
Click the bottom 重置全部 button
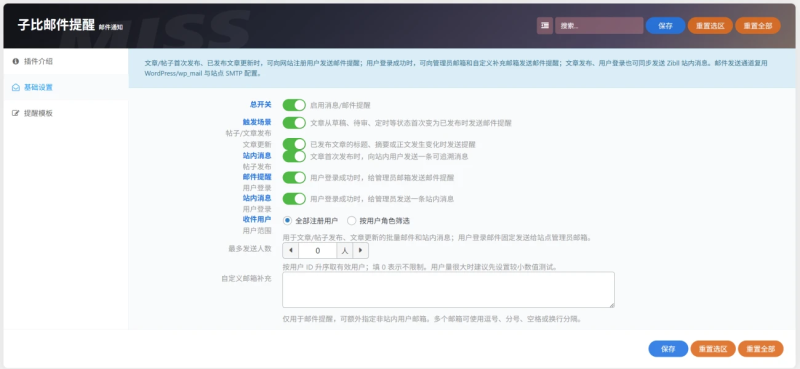[760, 349]
